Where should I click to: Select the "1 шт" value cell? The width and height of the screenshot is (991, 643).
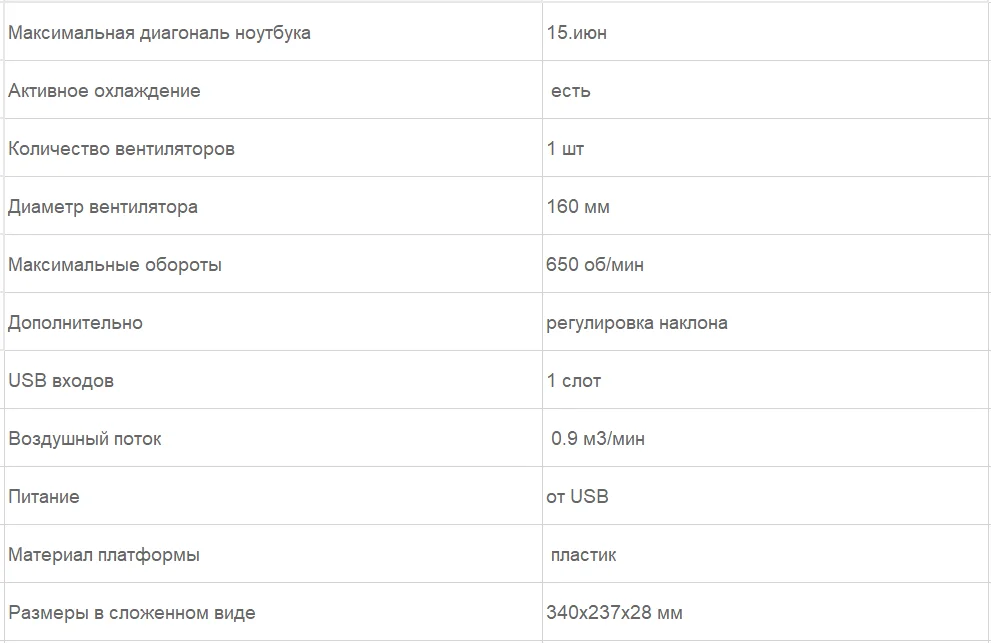tap(566, 149)
